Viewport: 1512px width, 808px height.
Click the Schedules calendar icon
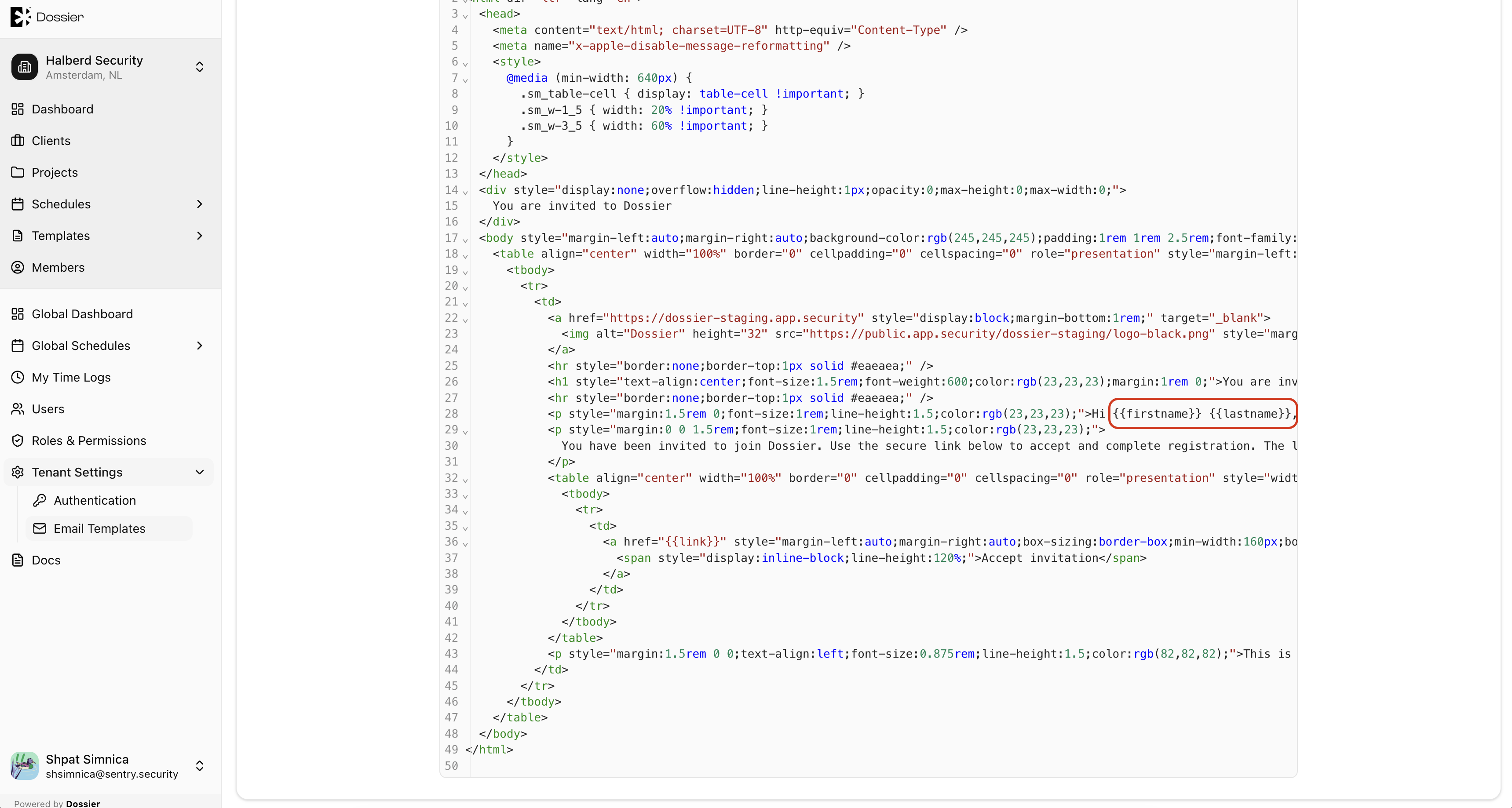pos(18,204)
